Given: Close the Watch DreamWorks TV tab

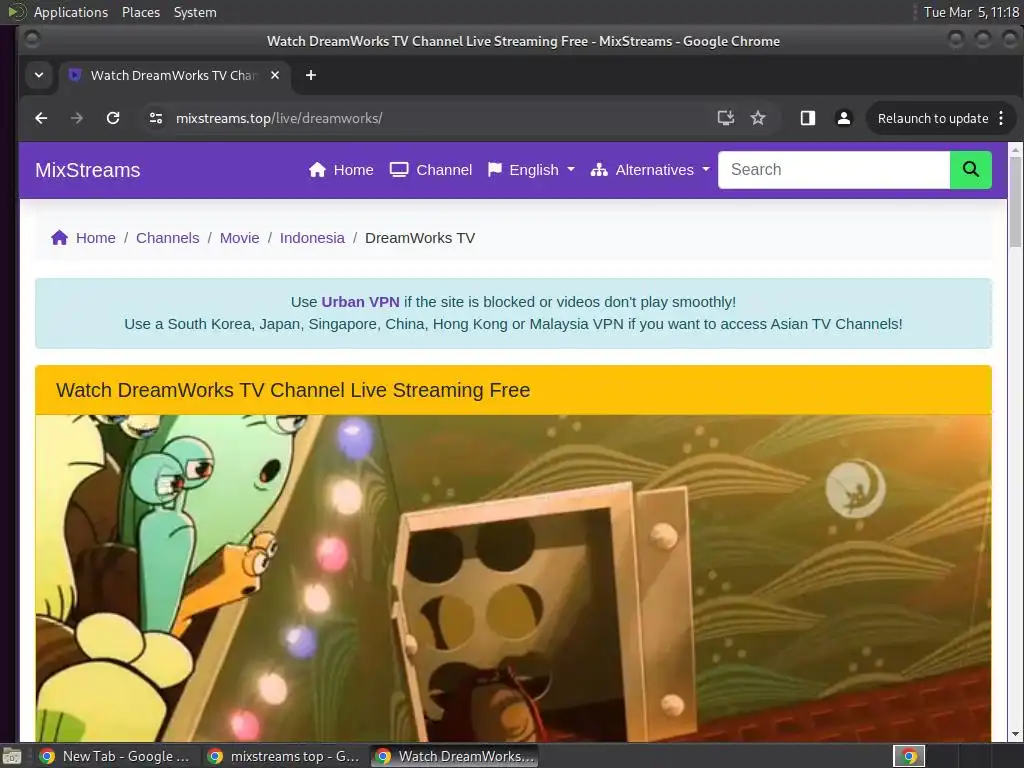Looking at the screenshot, I should pos(275,75).
